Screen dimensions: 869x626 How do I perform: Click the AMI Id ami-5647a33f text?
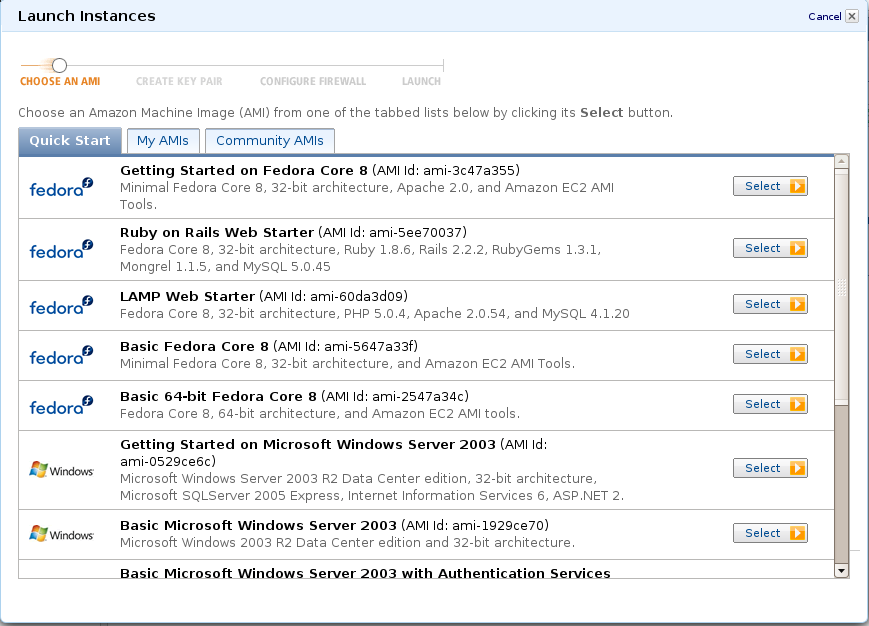(x=346, y=347)
